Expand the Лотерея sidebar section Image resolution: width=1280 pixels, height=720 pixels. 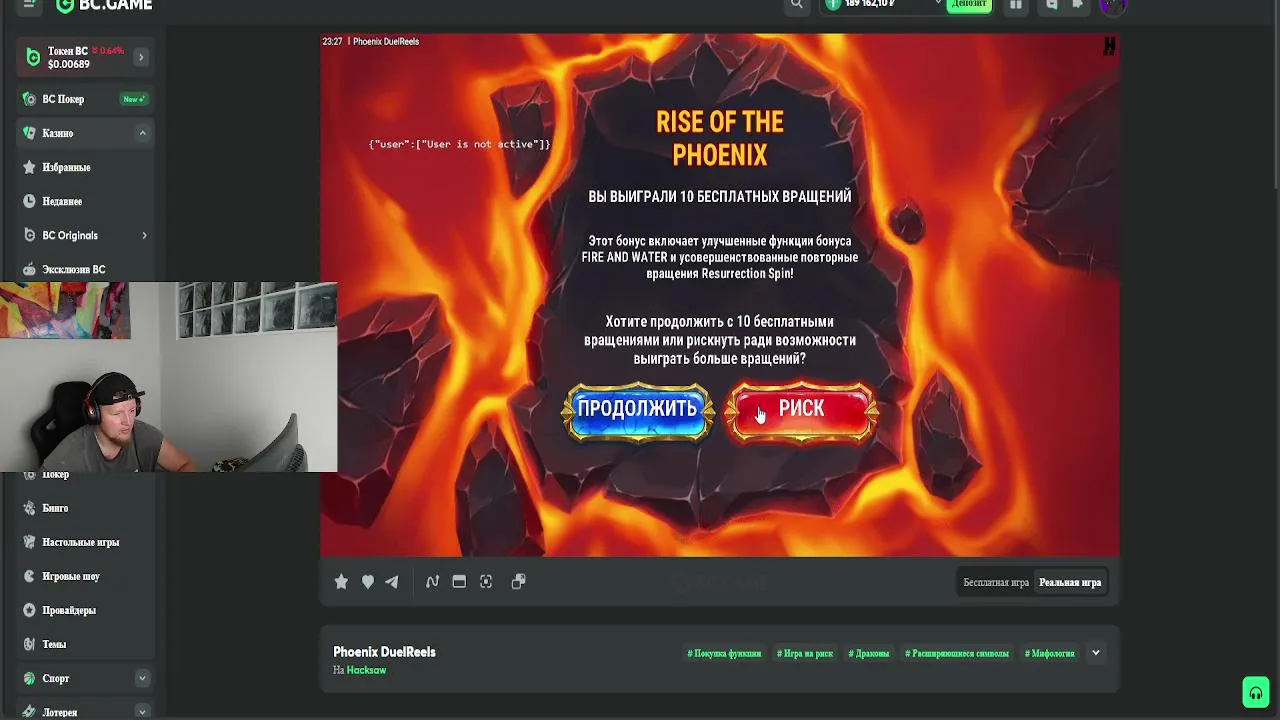(142, 712)
